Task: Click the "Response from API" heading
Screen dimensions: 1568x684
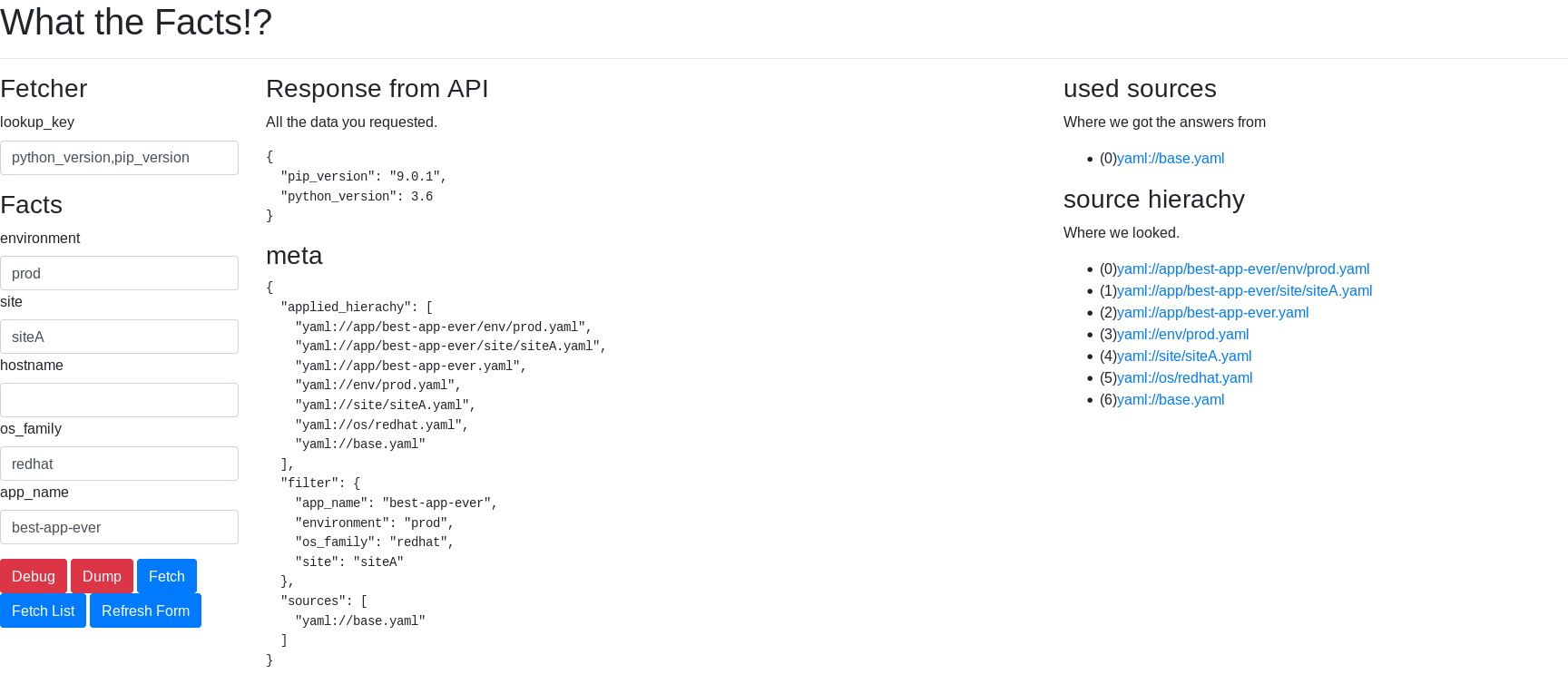Action: click(x=377, y=89)
